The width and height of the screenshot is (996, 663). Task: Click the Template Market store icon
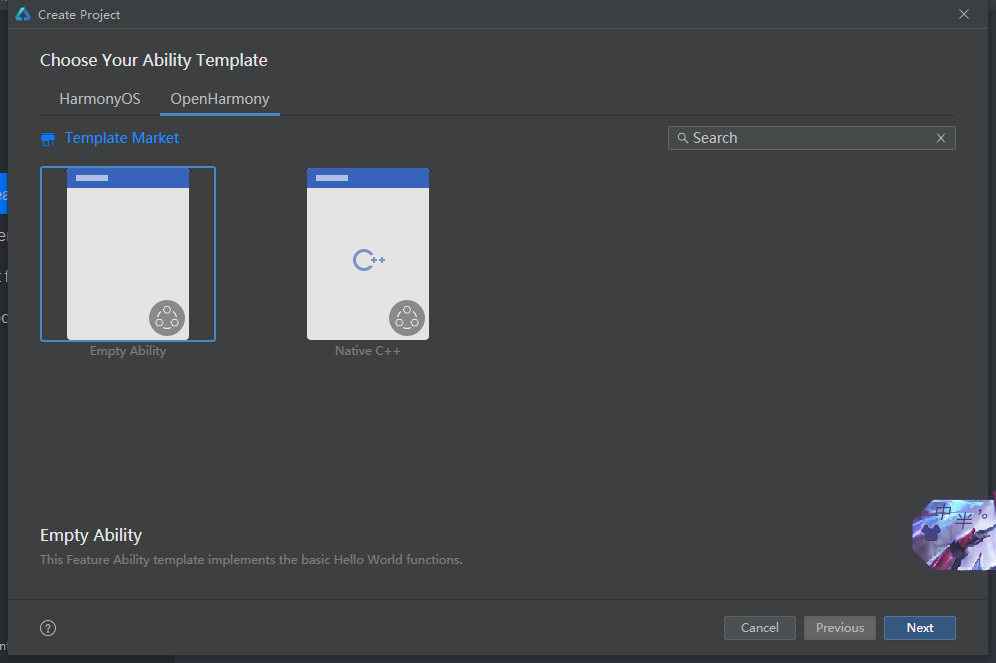click(48, 139)
